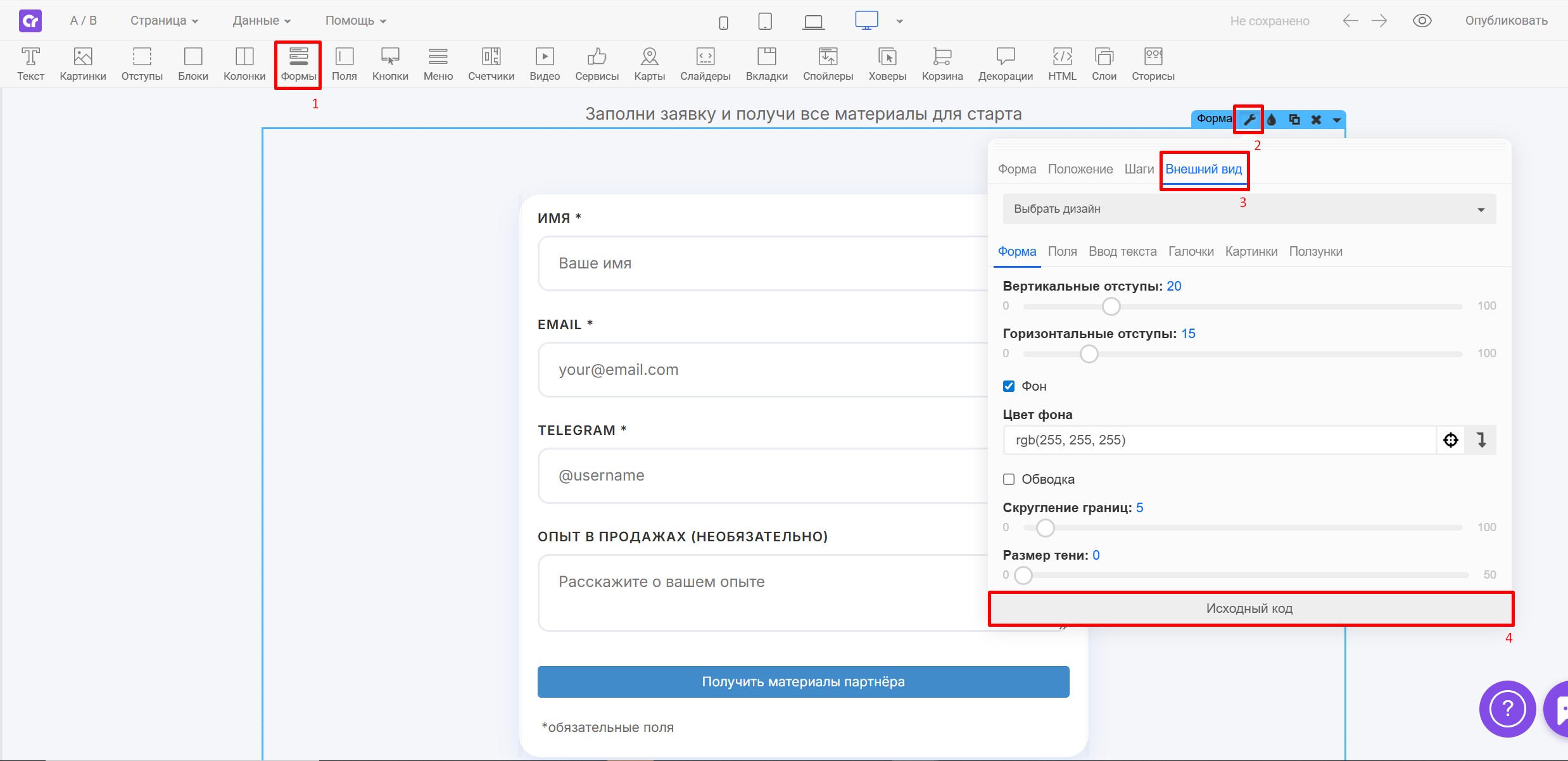Uncheck the Фон checkbox
Screen dimensions: 1568x761
[1009, 386]
